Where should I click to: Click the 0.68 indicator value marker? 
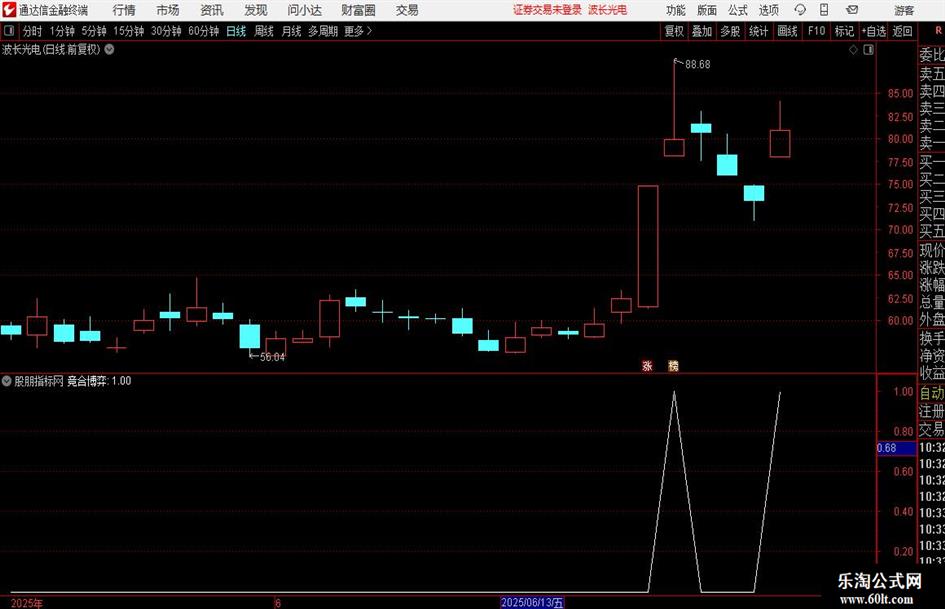click(896, 448)
